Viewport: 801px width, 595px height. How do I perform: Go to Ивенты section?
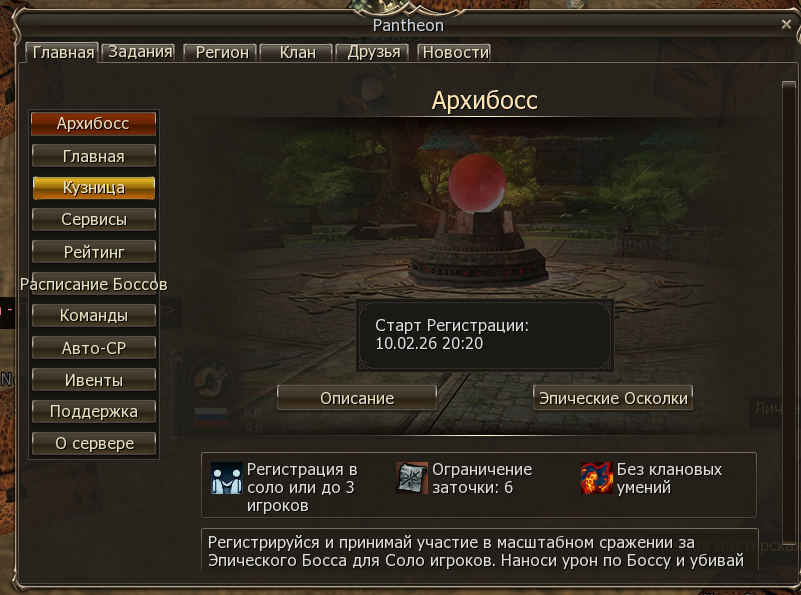93,380
